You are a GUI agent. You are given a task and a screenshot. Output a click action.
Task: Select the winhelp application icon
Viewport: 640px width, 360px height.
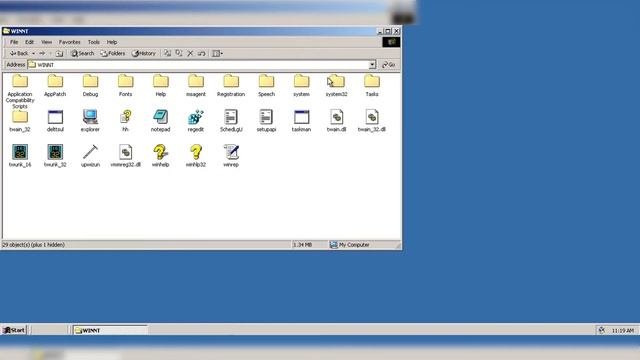pos(161,152)
